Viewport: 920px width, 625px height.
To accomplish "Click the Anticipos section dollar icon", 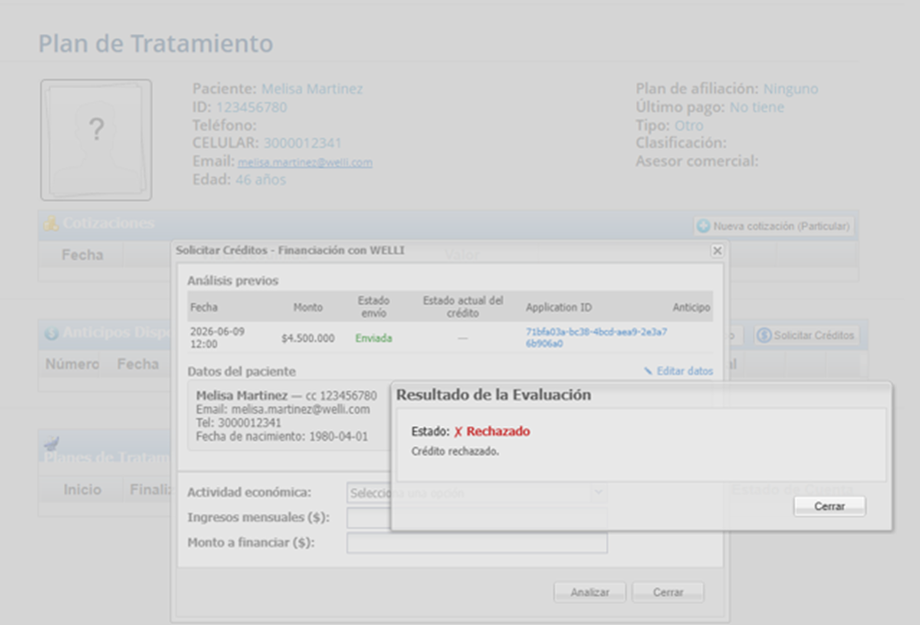I will (x=52, y=333).
